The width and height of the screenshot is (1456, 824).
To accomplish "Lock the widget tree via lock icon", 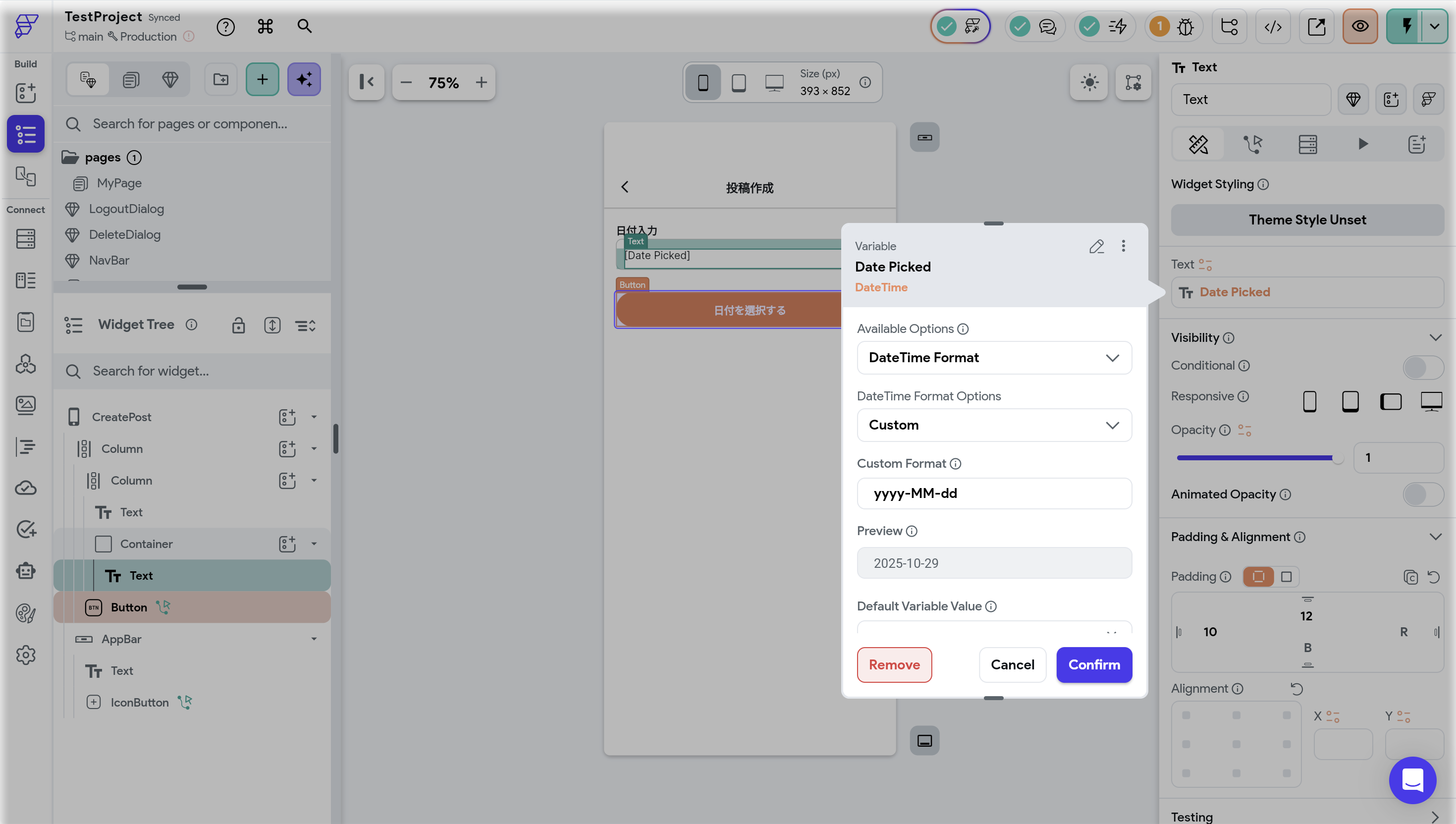I will point(238,326).
